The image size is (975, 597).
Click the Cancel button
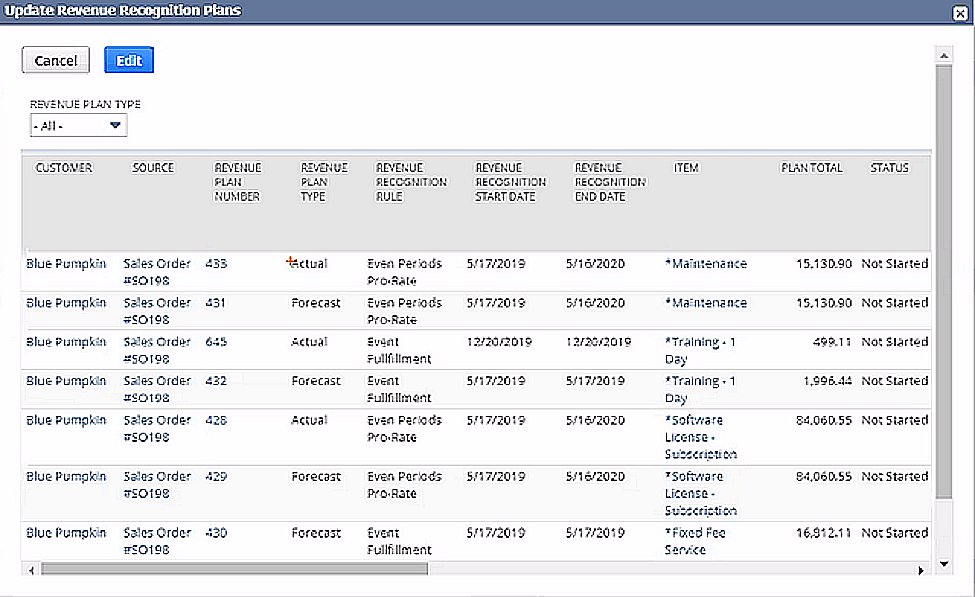(x=56, y=61)
